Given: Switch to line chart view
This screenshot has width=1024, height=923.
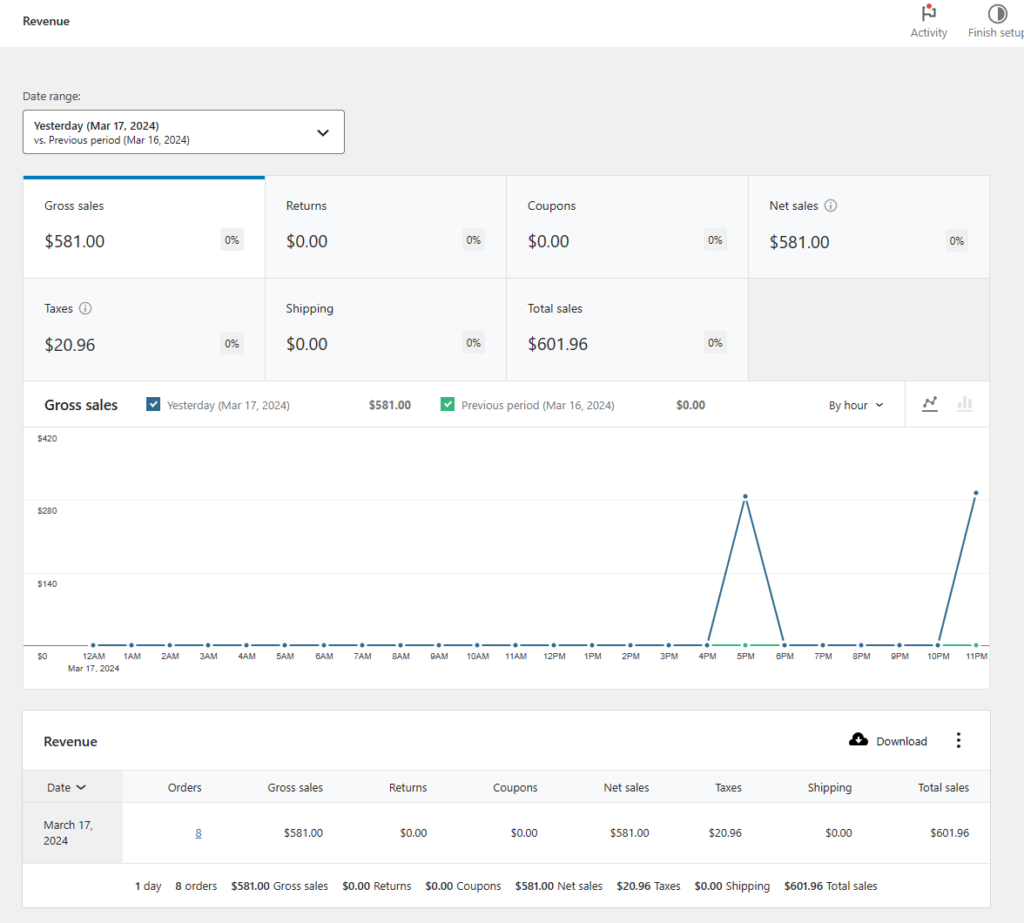Looking at the screenshot, I should [x=930, y=404].
